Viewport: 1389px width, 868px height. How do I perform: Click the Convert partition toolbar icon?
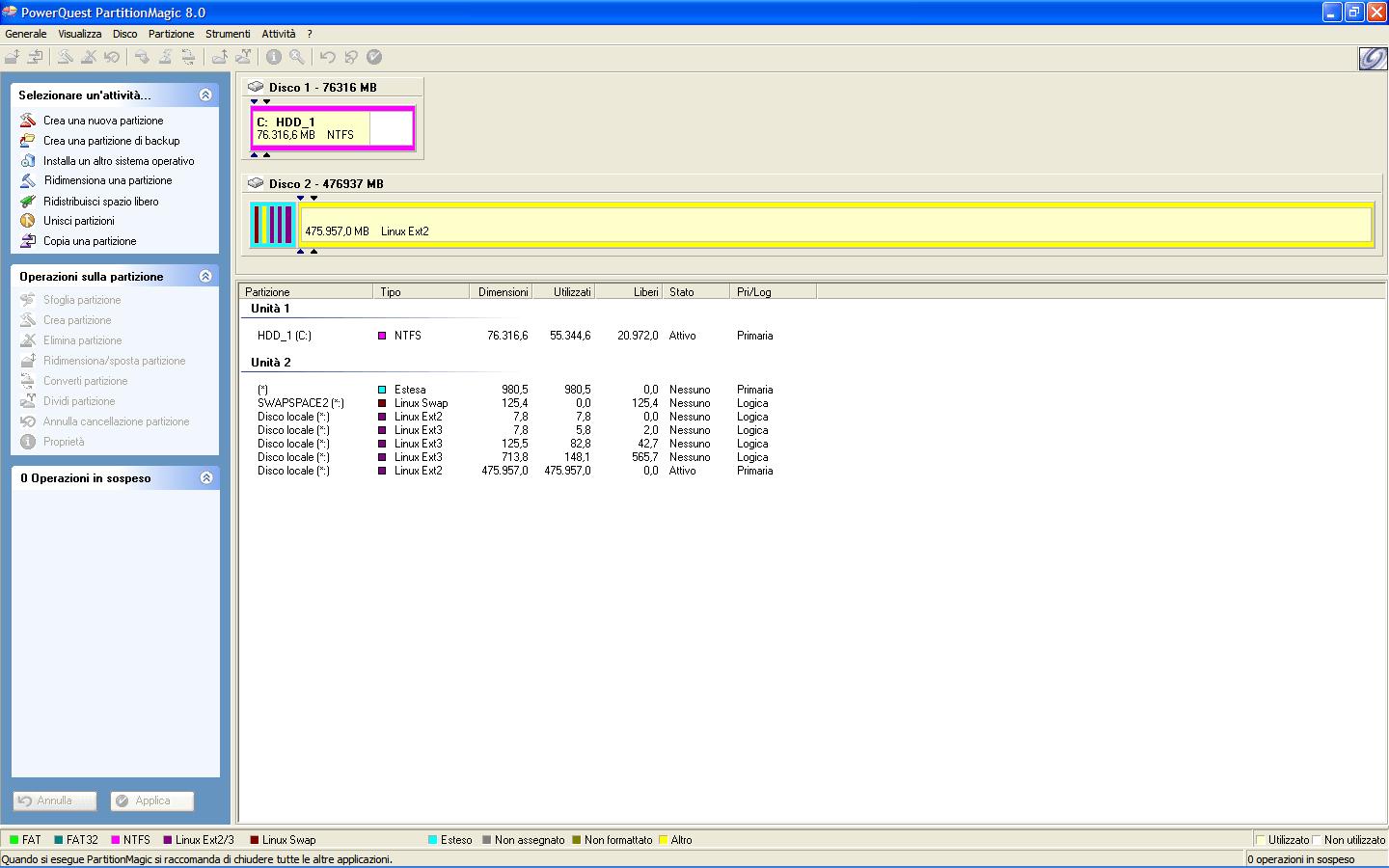[188, 57]
